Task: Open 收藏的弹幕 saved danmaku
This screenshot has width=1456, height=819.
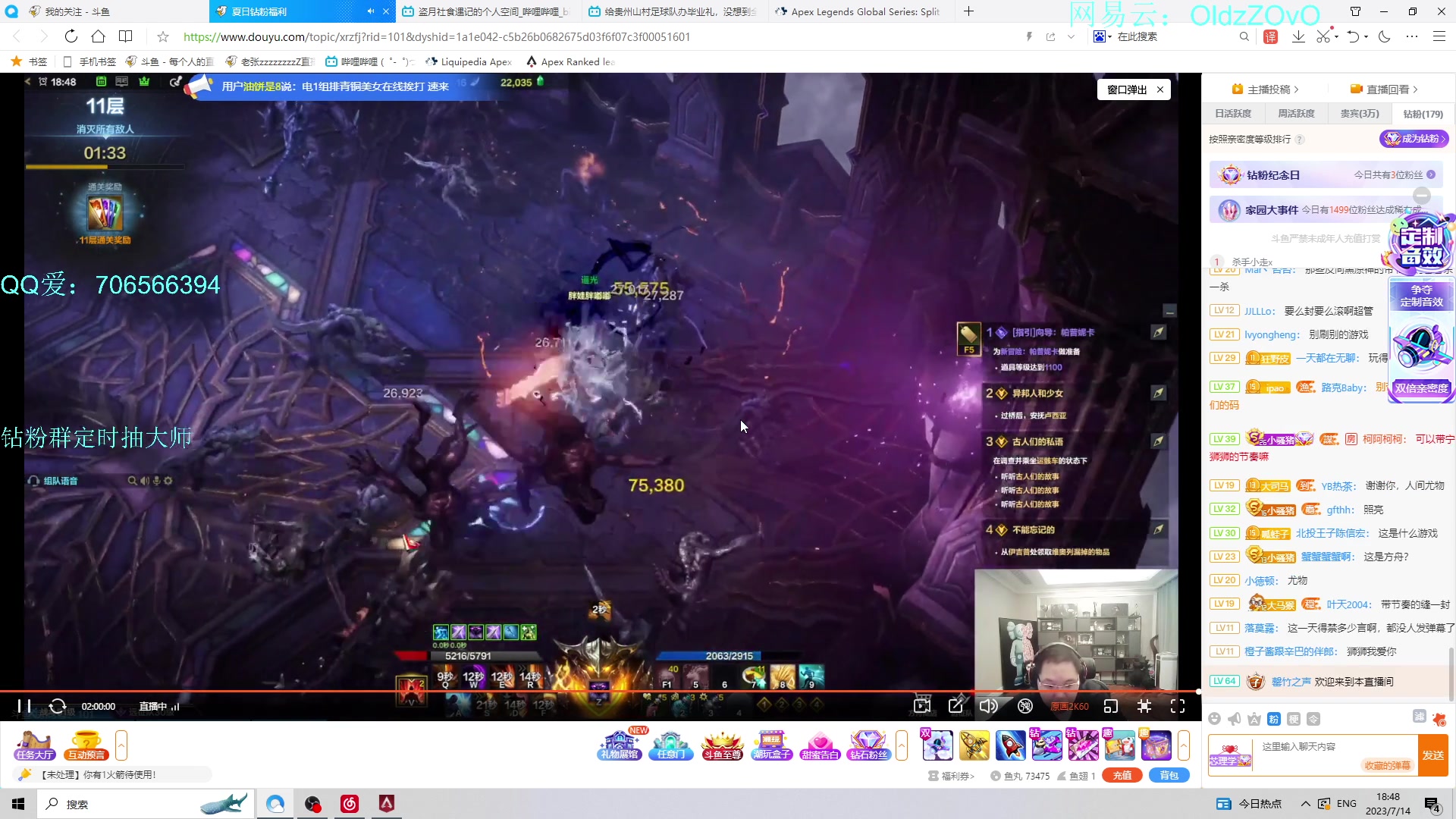Action: [x=1387, y=765]
